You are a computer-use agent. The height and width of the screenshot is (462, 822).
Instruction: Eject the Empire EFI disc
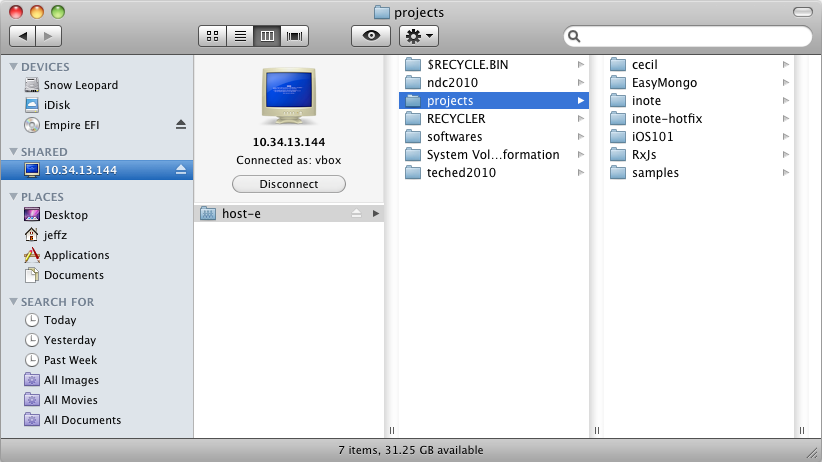181,125
